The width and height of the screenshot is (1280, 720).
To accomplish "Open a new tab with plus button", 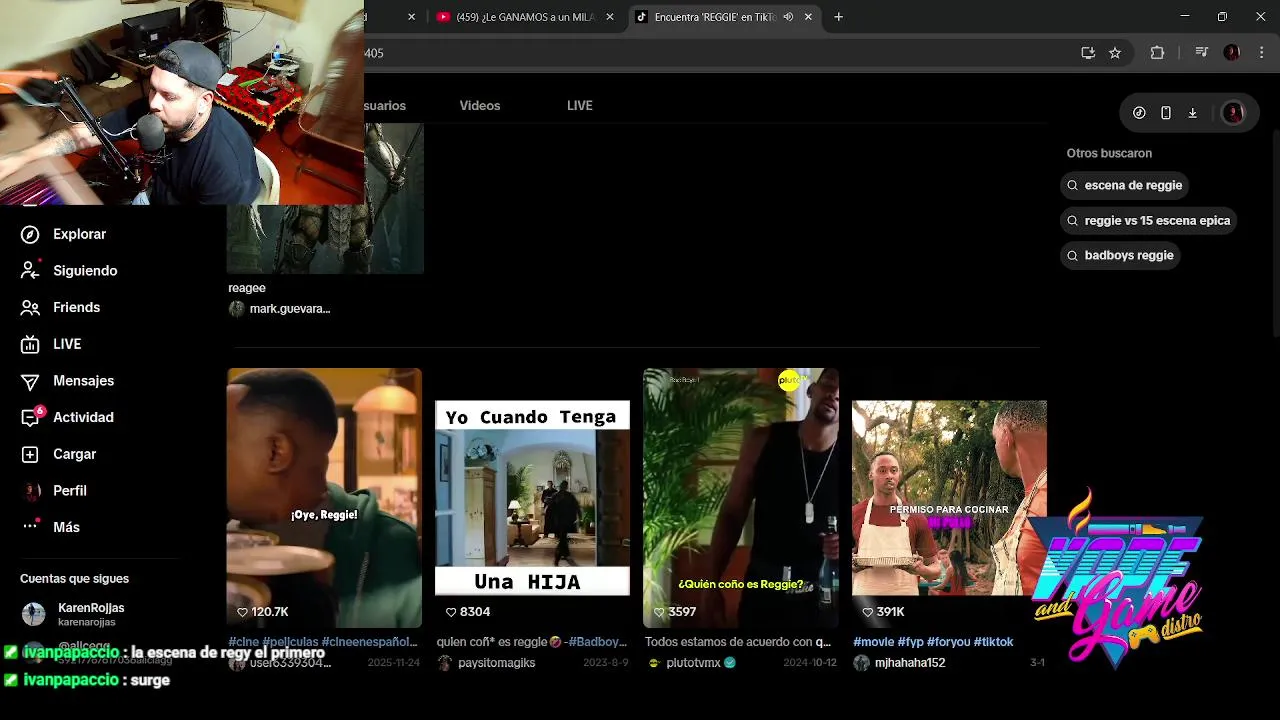I will 839,17.
